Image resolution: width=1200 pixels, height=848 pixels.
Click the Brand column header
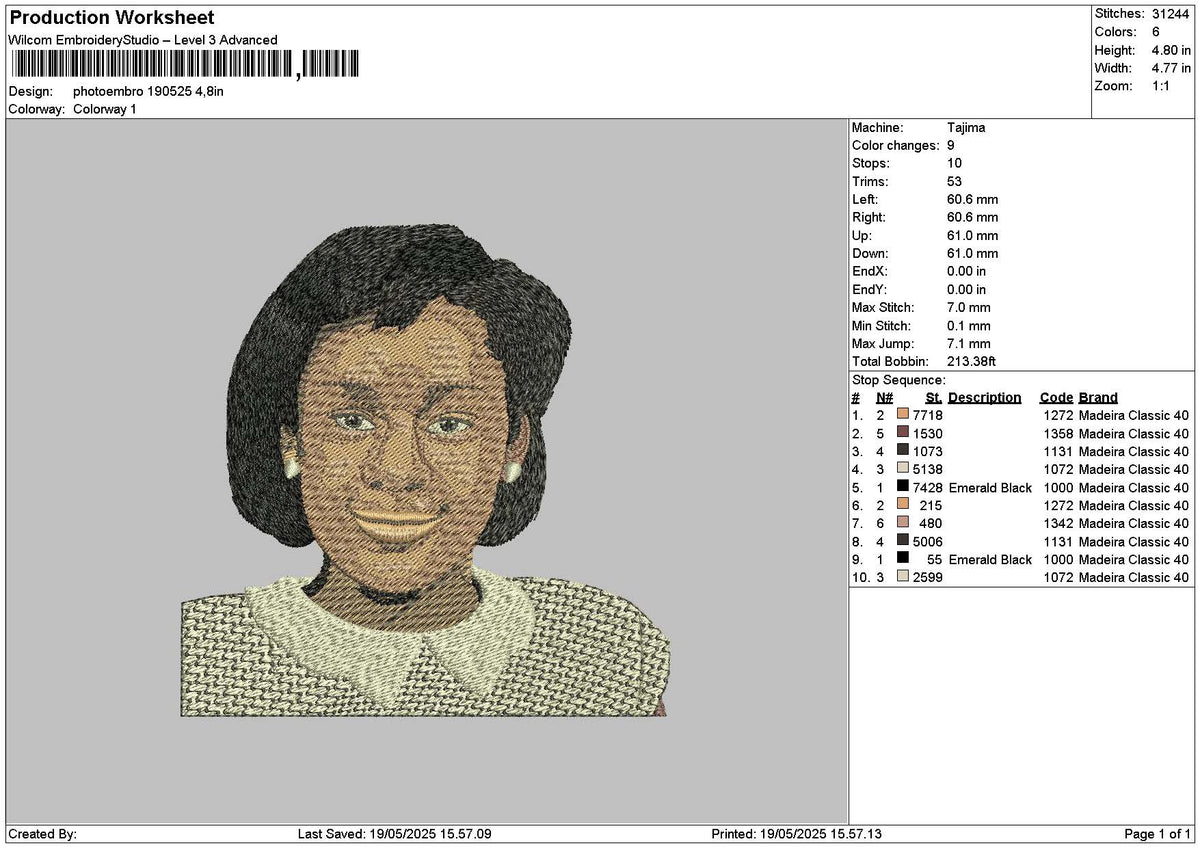pos(1097,397)
